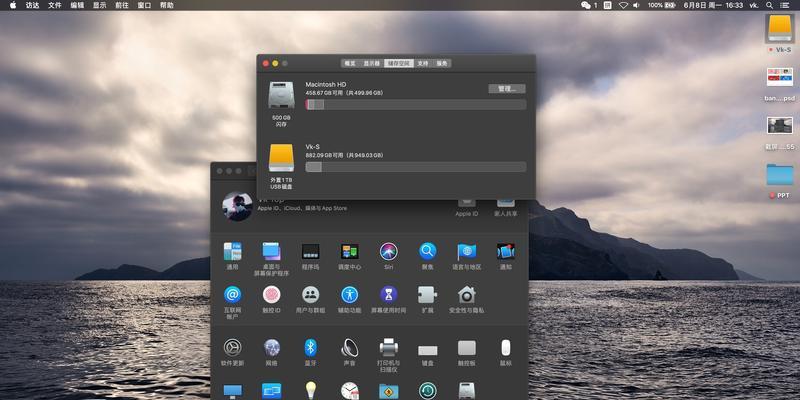The width and height of the screenshot is (800, 400).
Task: Open the 显示 menu
Action: coord(99,5)
